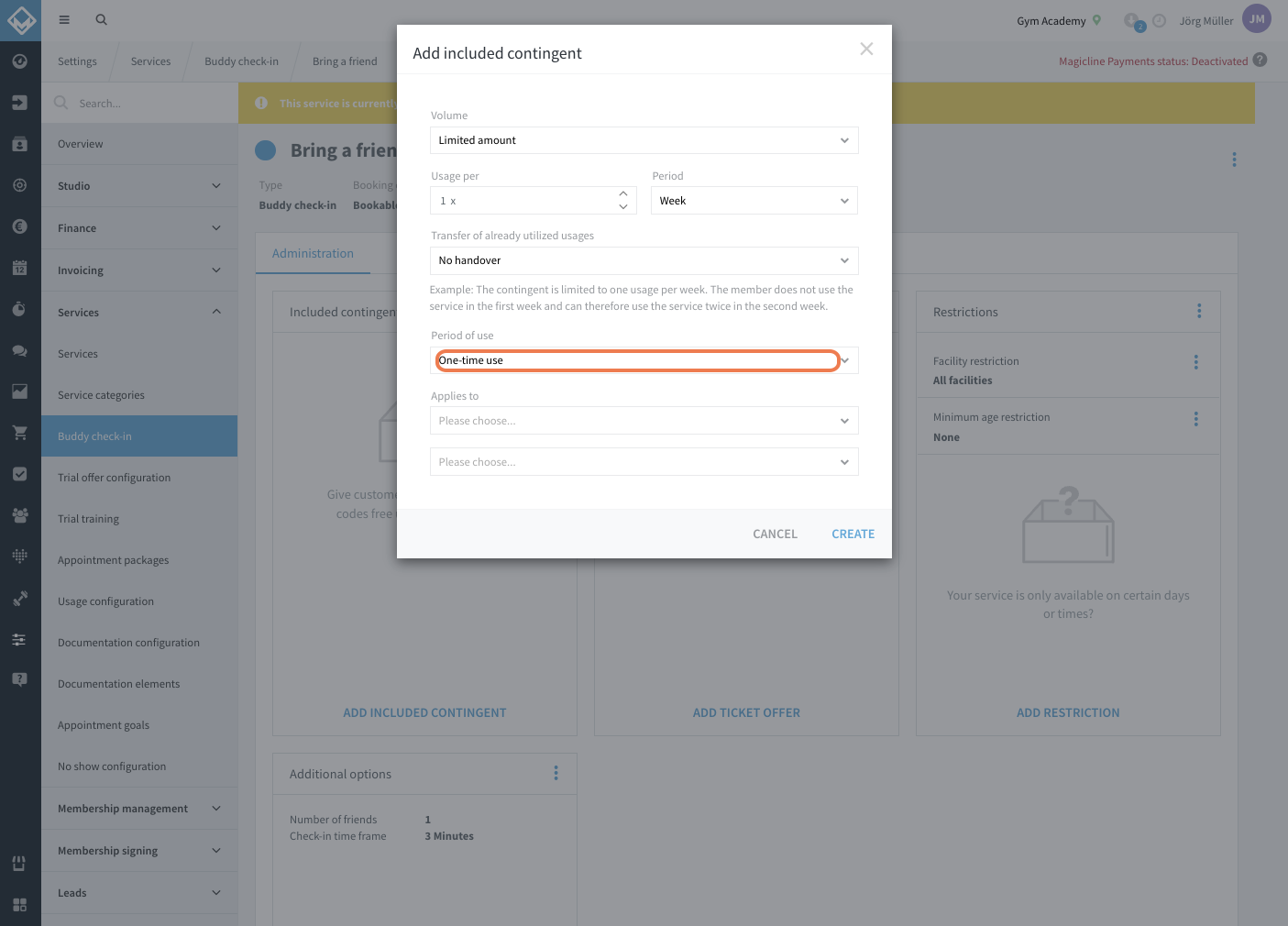Open the check-in arrow icon in sidebar

coord(20,103)
